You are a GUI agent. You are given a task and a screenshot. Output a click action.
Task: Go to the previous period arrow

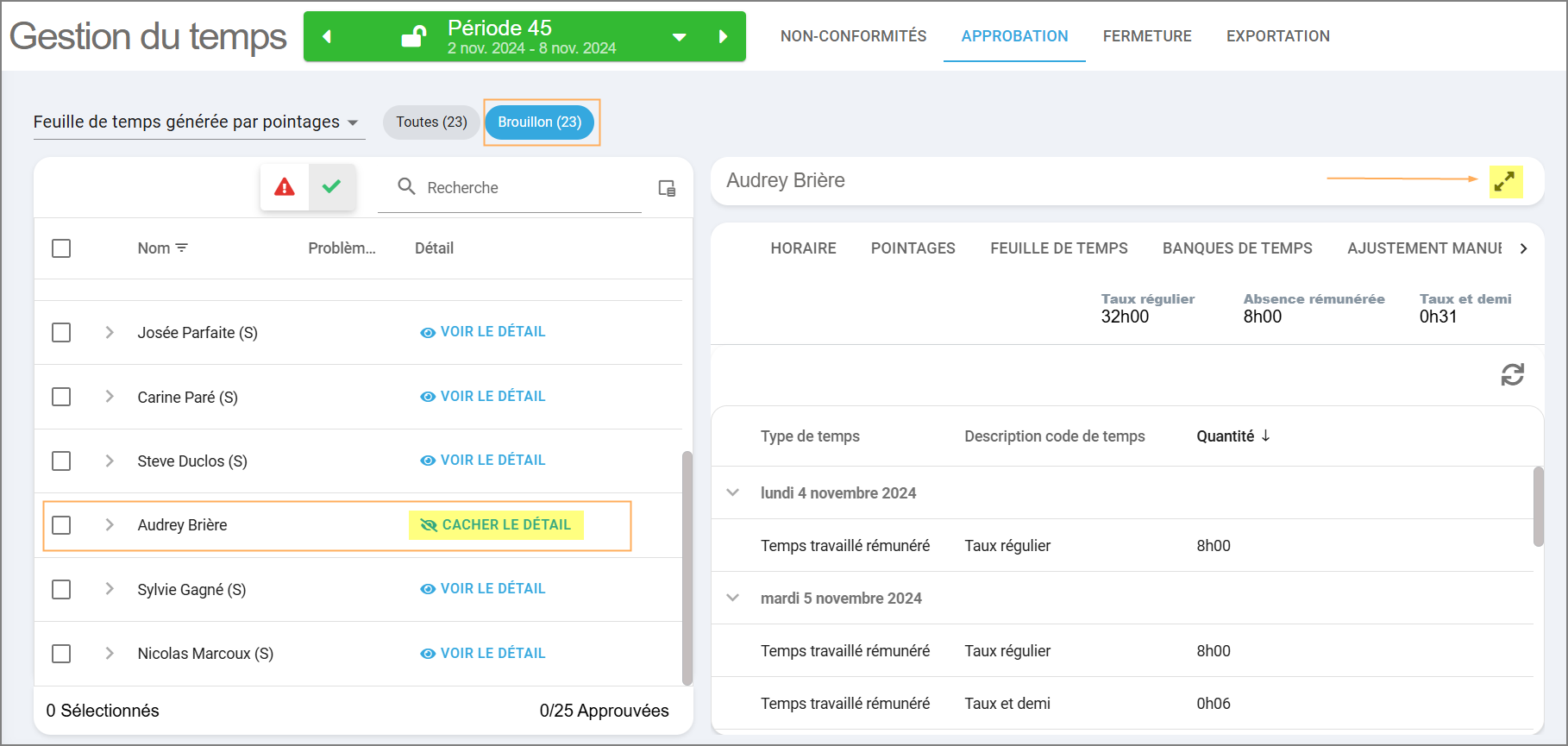[327, 36]
